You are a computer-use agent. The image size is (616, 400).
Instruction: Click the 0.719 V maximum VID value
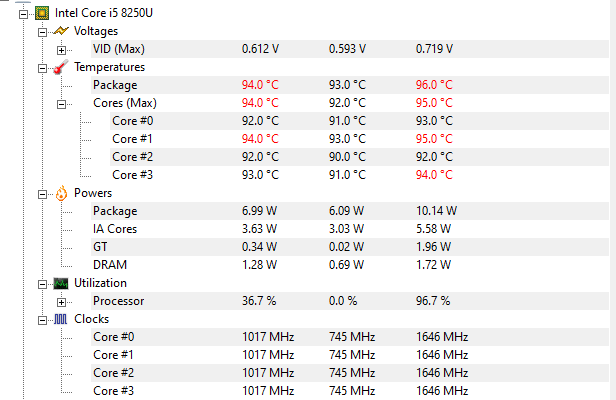(x=434, y=49)
